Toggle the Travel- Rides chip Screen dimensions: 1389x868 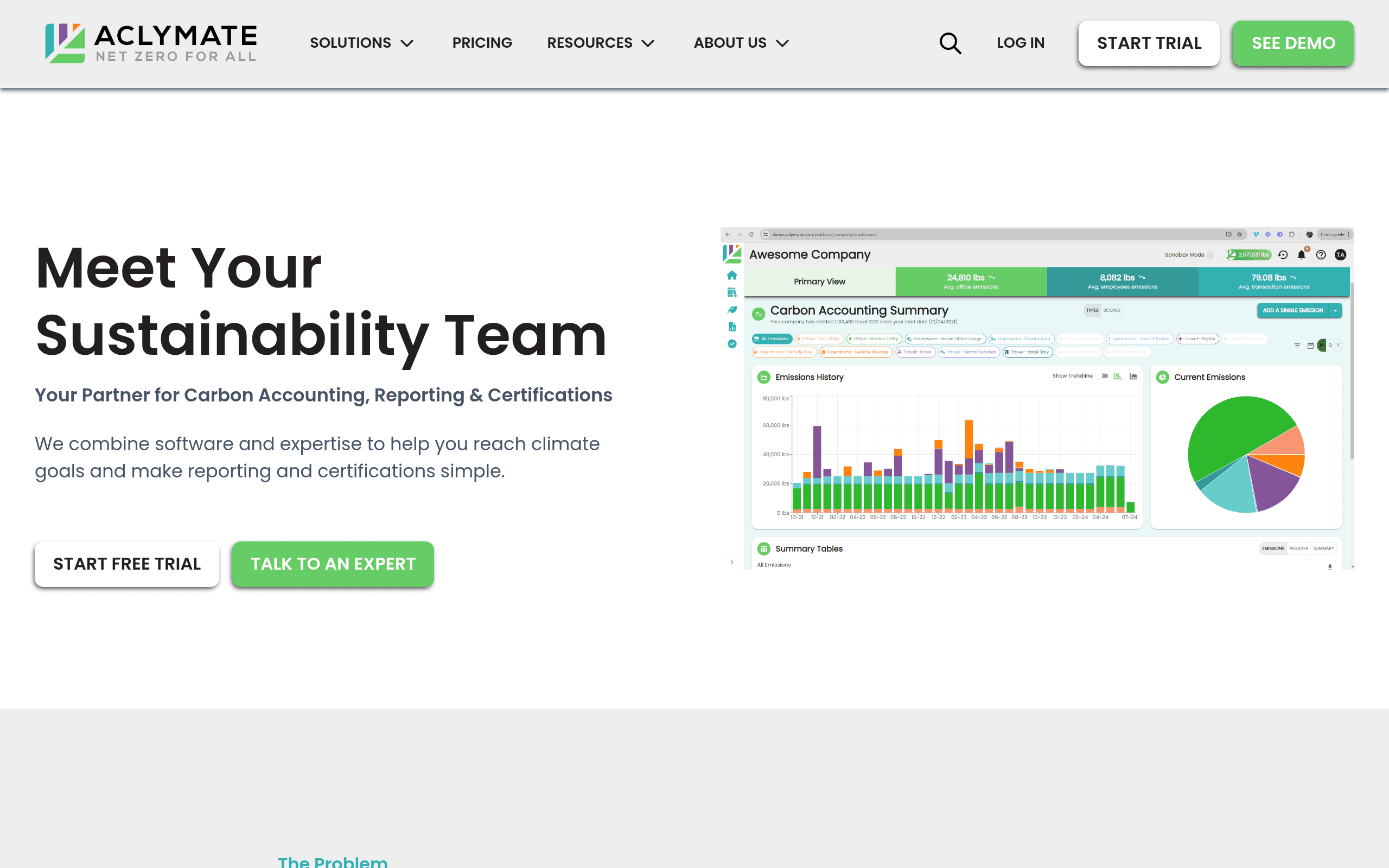click(x=915, y=352)
